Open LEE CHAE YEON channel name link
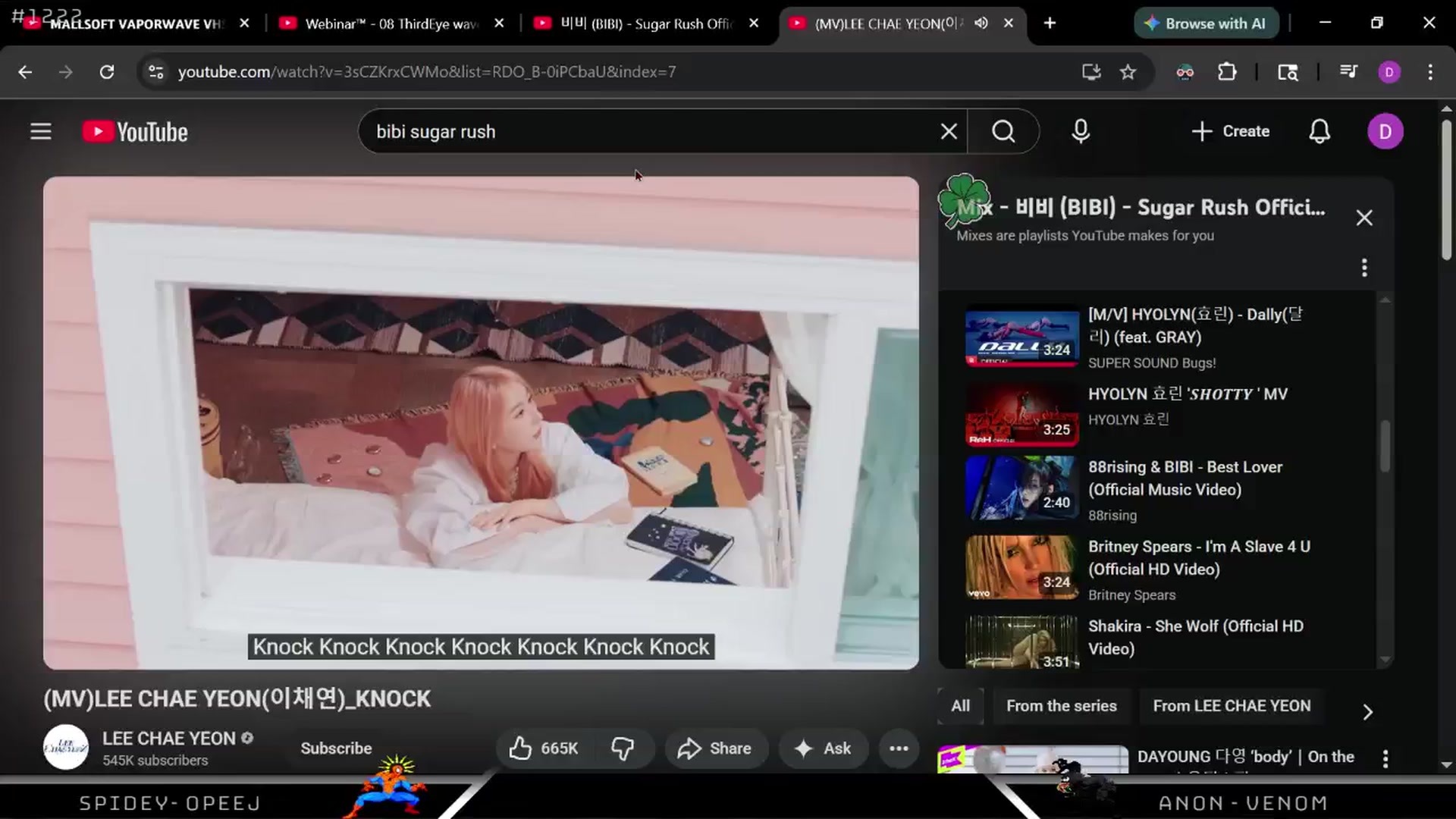Image resolution: width=1456 pixels, height=819 pixels. point(169,739)
